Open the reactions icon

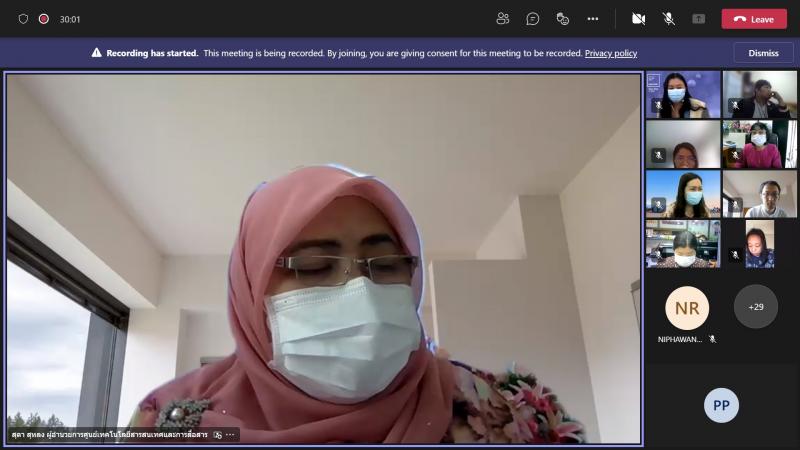pyautogui.click(x=562, y=19)
